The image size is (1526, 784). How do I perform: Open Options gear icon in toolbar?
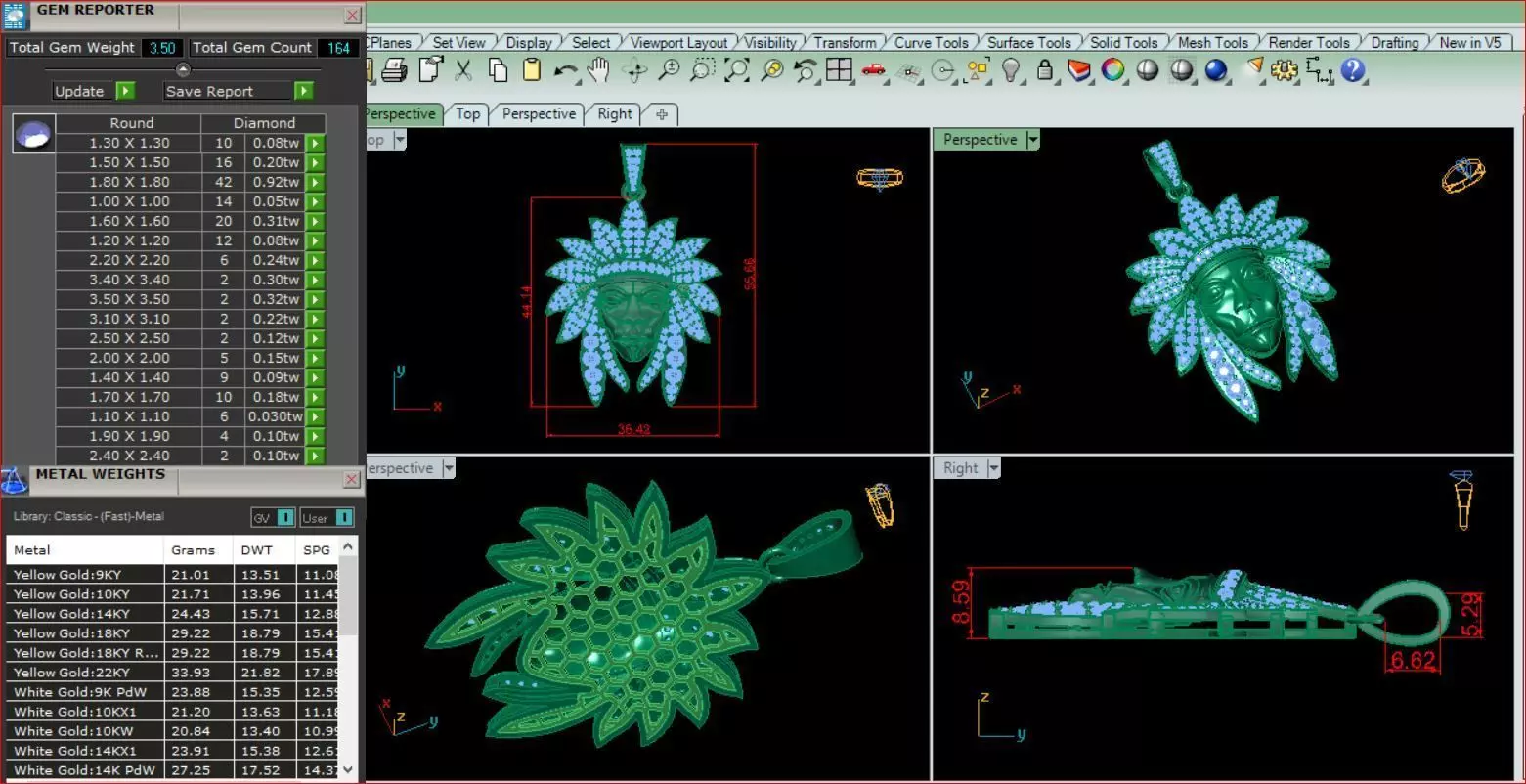(1284, 70)
